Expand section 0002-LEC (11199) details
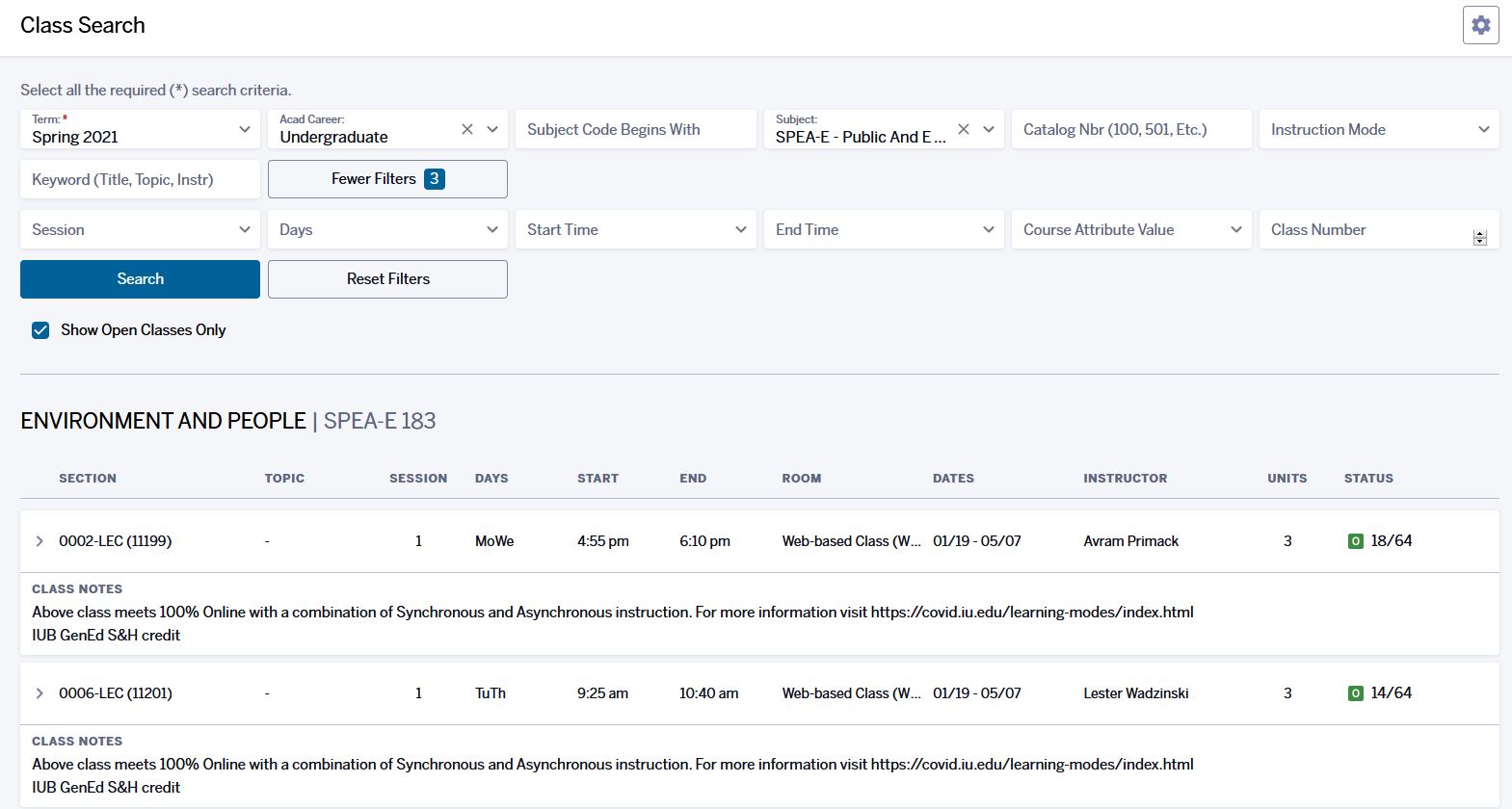 pyautogui.click(x=40, y=541)
